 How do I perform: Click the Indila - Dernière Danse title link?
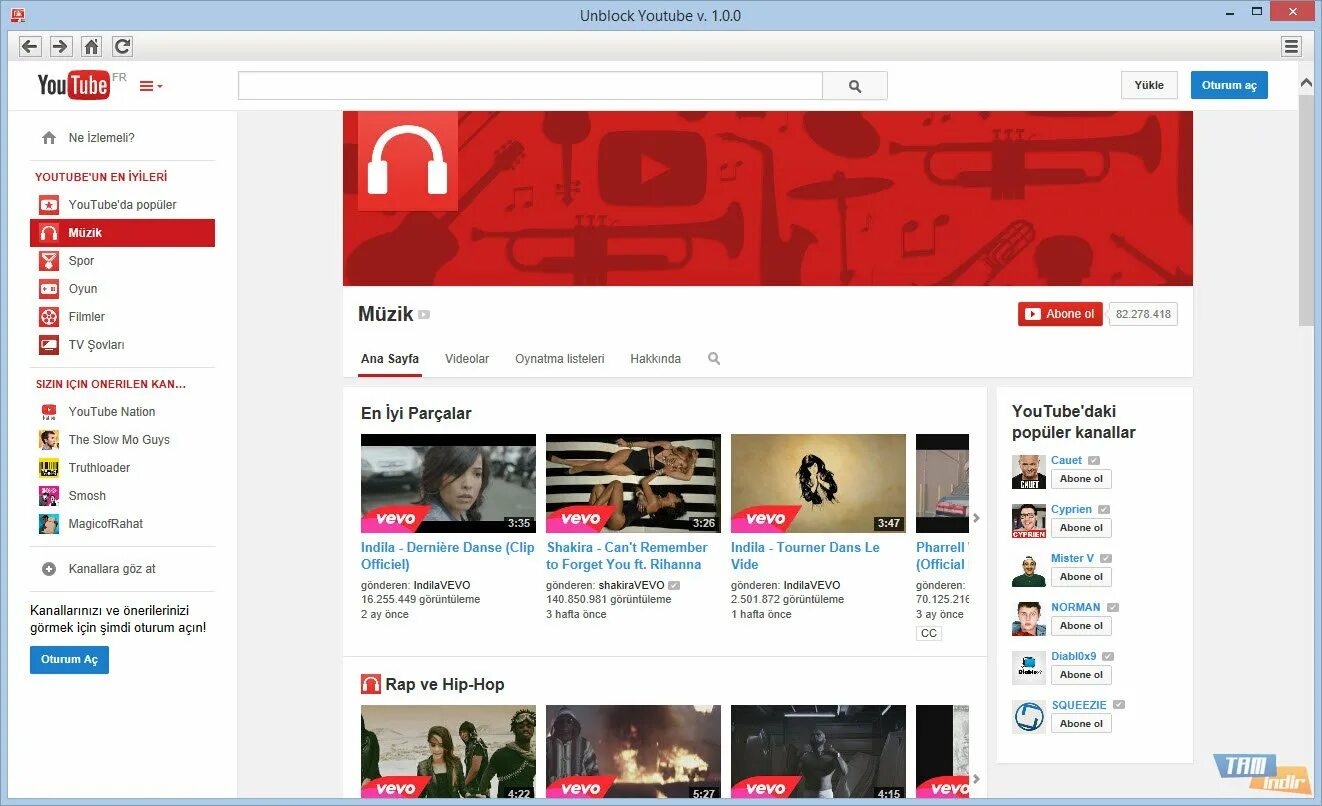[448, 556]
